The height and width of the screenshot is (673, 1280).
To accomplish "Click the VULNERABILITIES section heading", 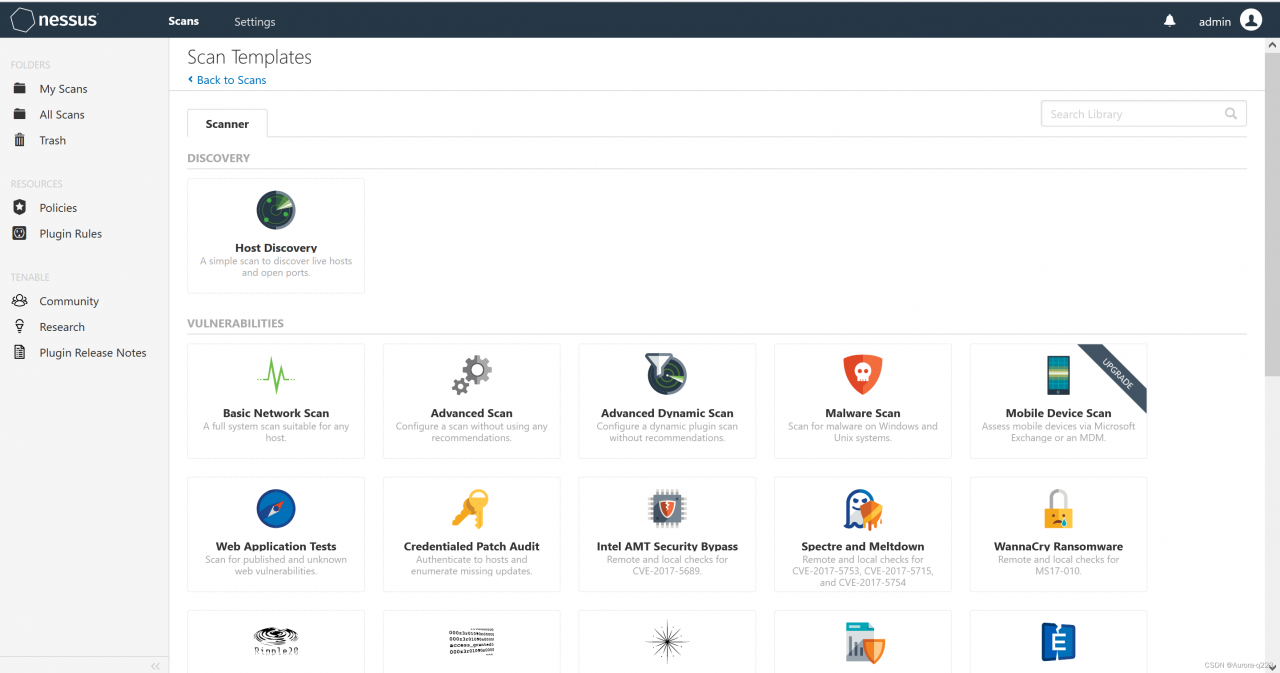I will (x=236, y=323).
